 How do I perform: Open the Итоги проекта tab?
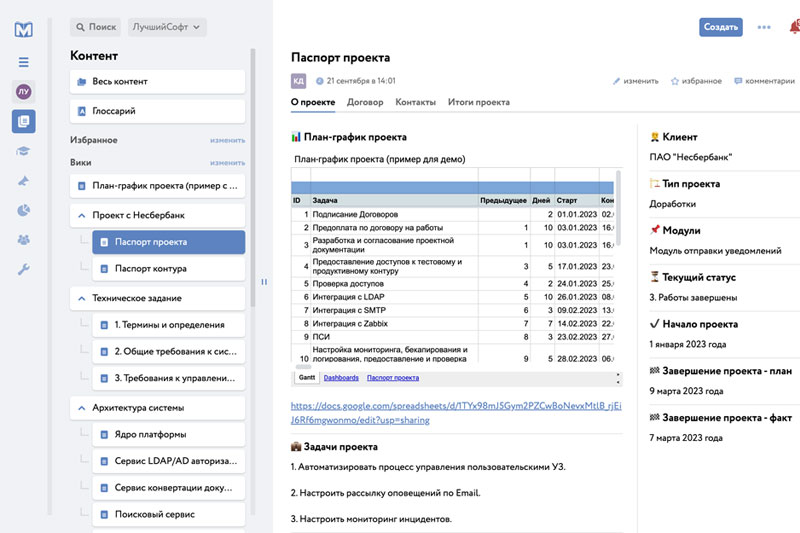point(479,102)
